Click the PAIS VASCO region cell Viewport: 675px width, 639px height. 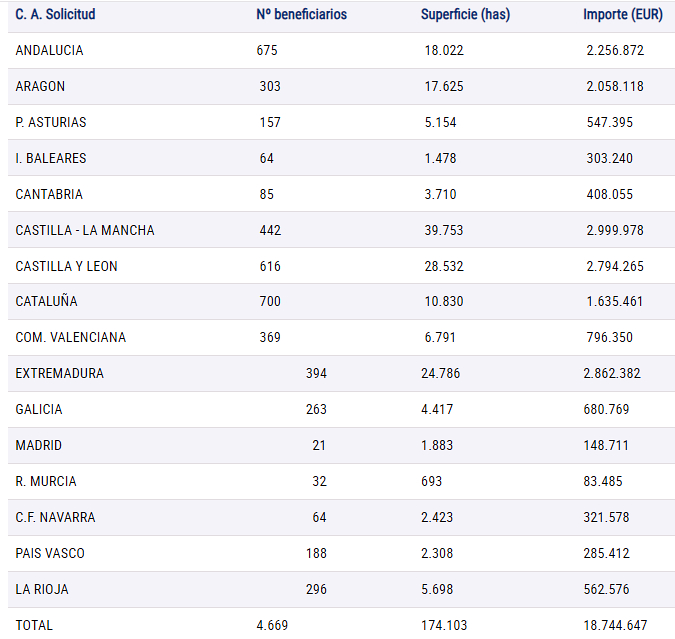pos(50,553)
